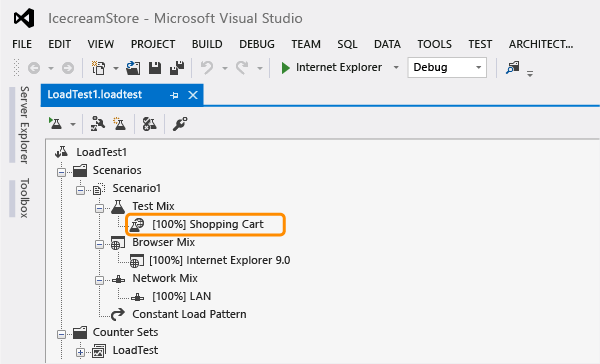Click the Navigate Forward arrow

point(68,68)
